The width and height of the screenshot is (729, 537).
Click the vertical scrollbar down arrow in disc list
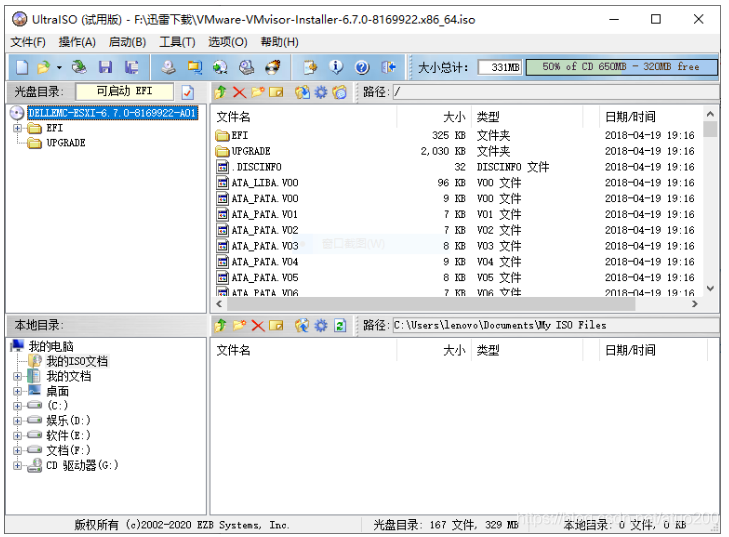coord(710,289)
